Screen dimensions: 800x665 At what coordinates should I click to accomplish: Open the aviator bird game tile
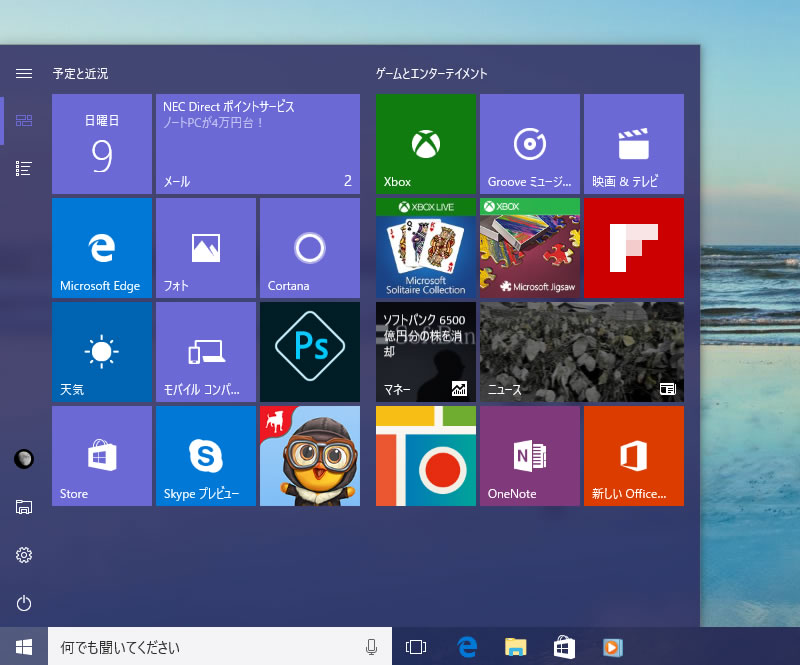coord(310,456)
